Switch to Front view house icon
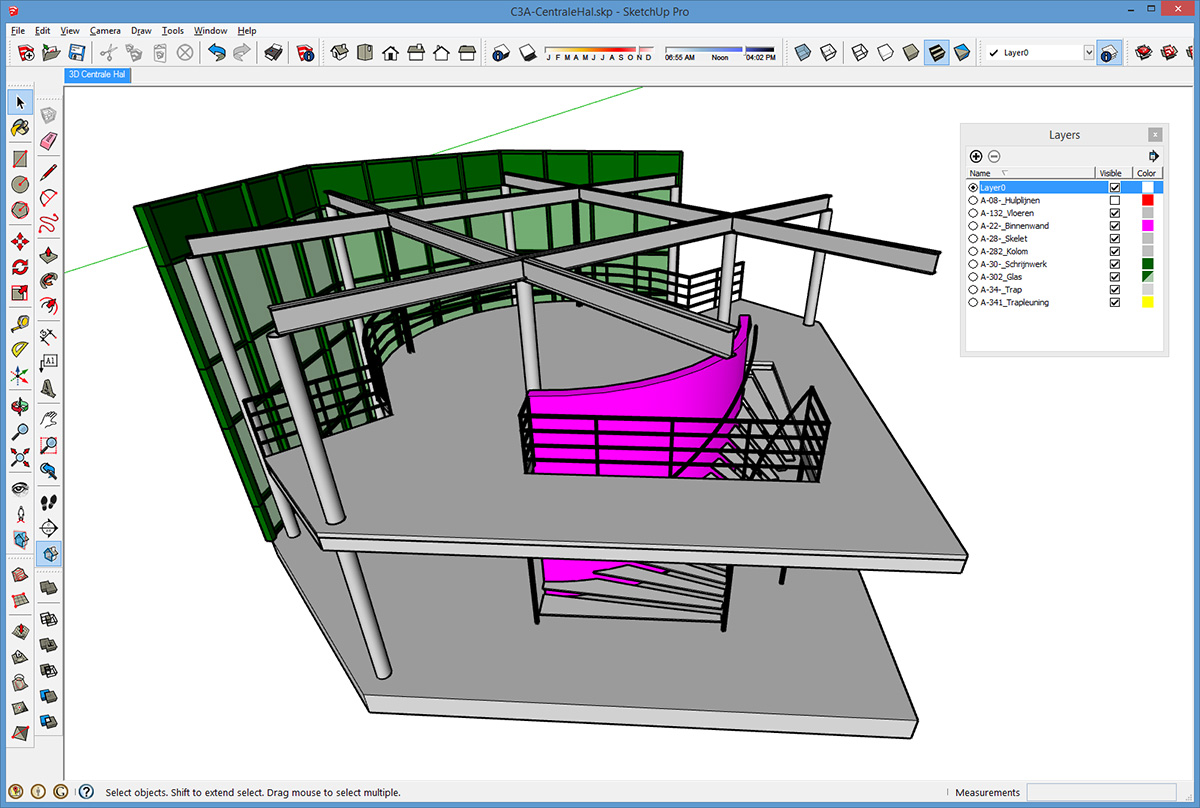Image resolution: width=1200 pixels, height=808 pixels. coord(390,52)
